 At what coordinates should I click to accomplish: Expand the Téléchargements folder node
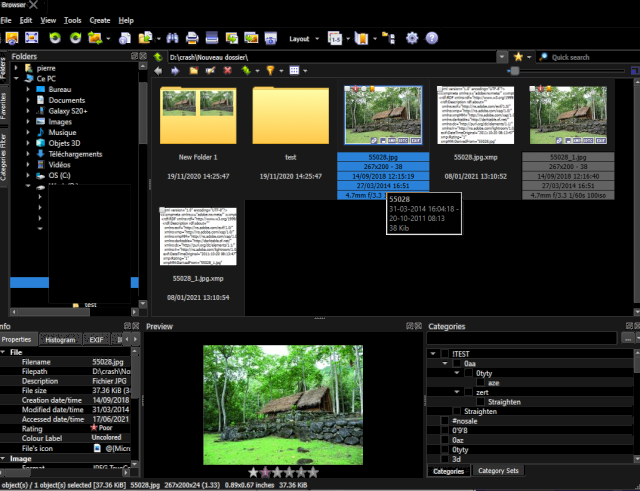click(28, 154)
